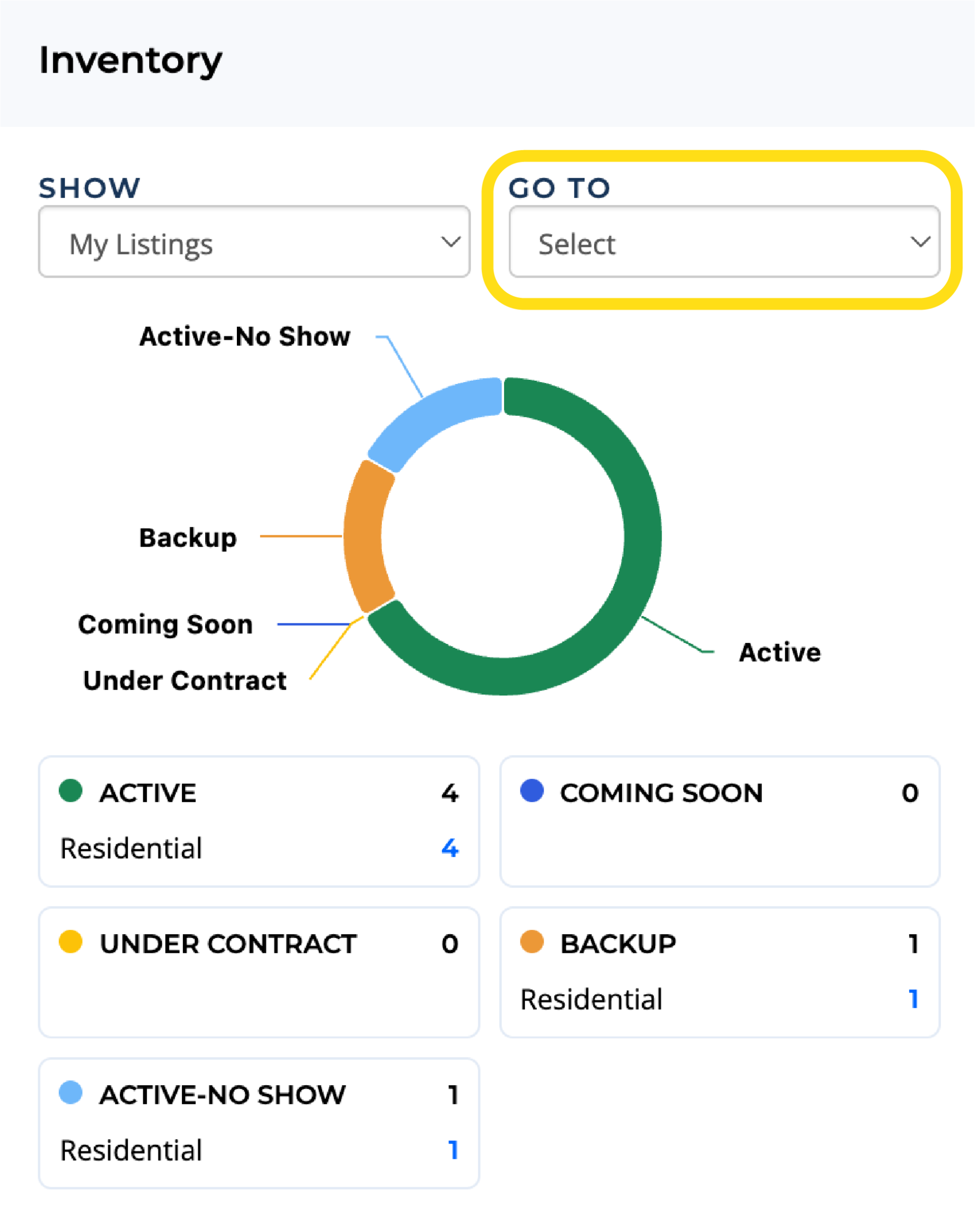
Task: Open Backup Residential count link
Action: (x=913, y=999)
